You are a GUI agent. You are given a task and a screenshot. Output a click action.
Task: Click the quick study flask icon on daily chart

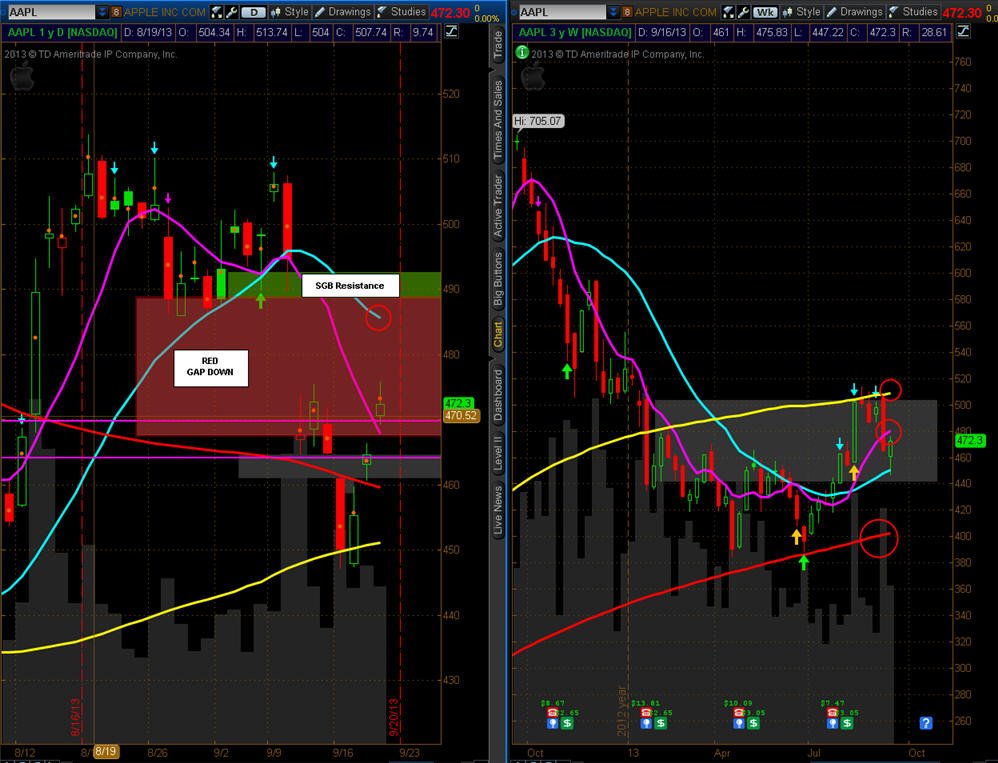[x=217, y=12]
